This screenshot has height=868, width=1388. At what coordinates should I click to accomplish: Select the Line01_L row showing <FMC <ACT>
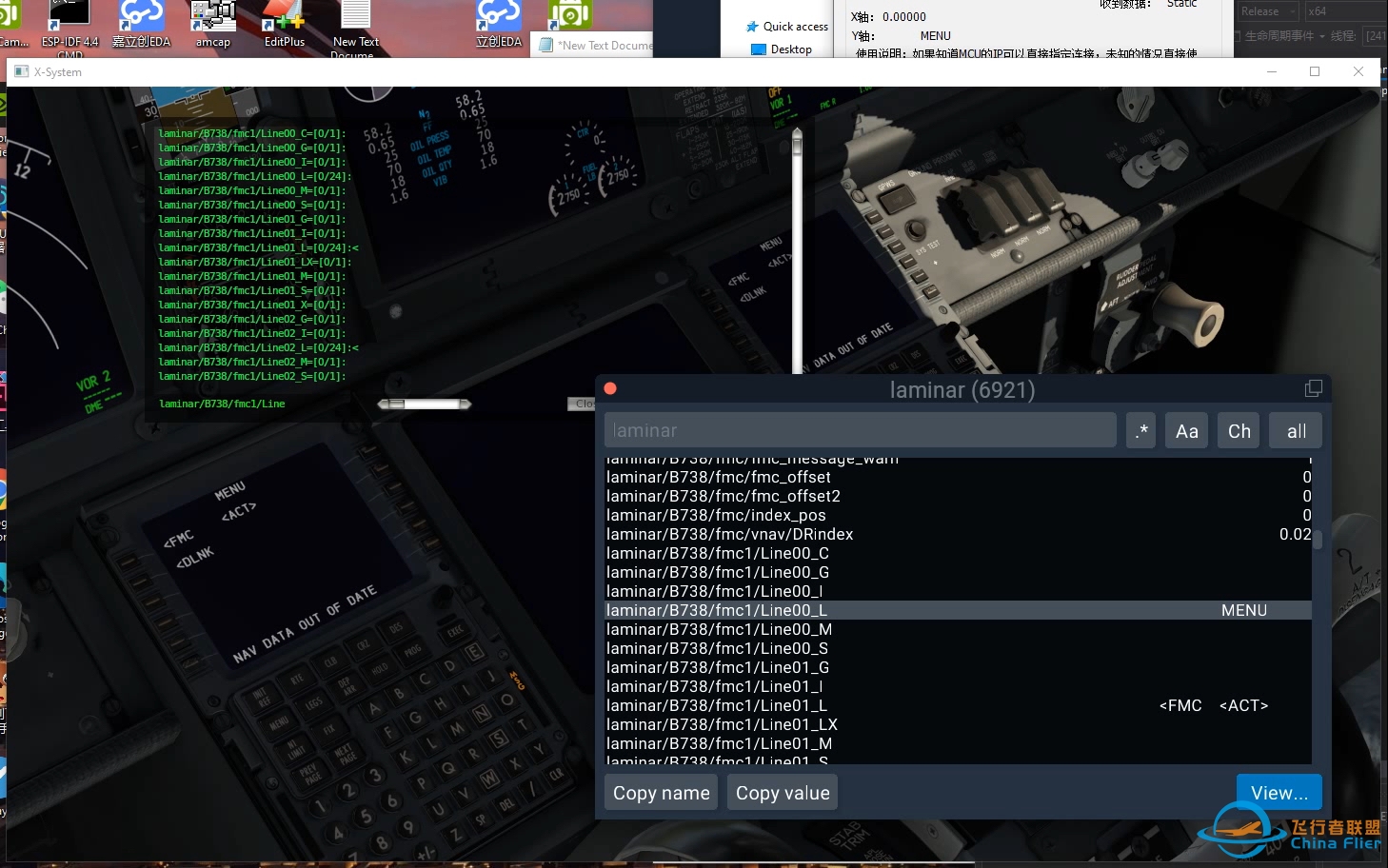point(959,705)
